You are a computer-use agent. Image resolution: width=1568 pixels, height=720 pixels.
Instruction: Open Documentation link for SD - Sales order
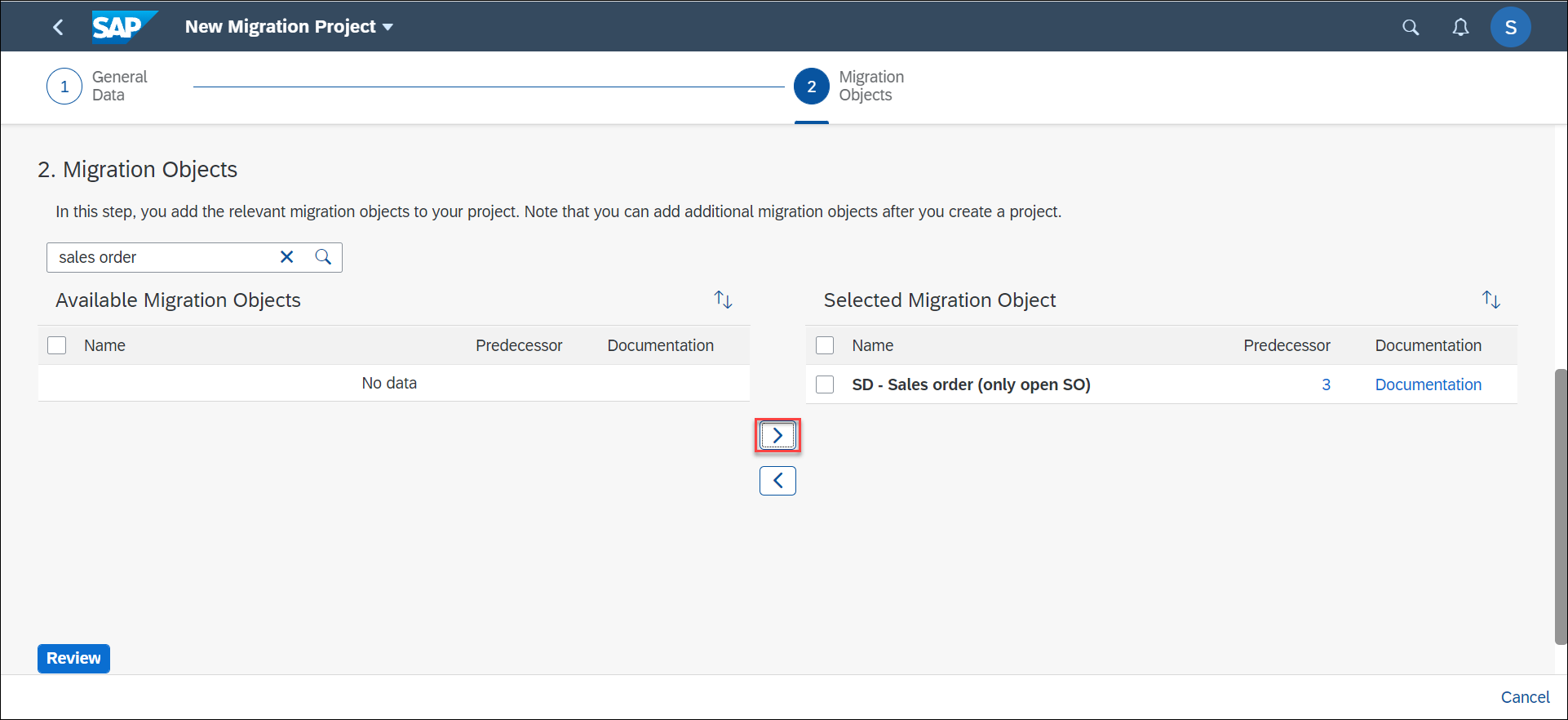[x=1428, y=384]
